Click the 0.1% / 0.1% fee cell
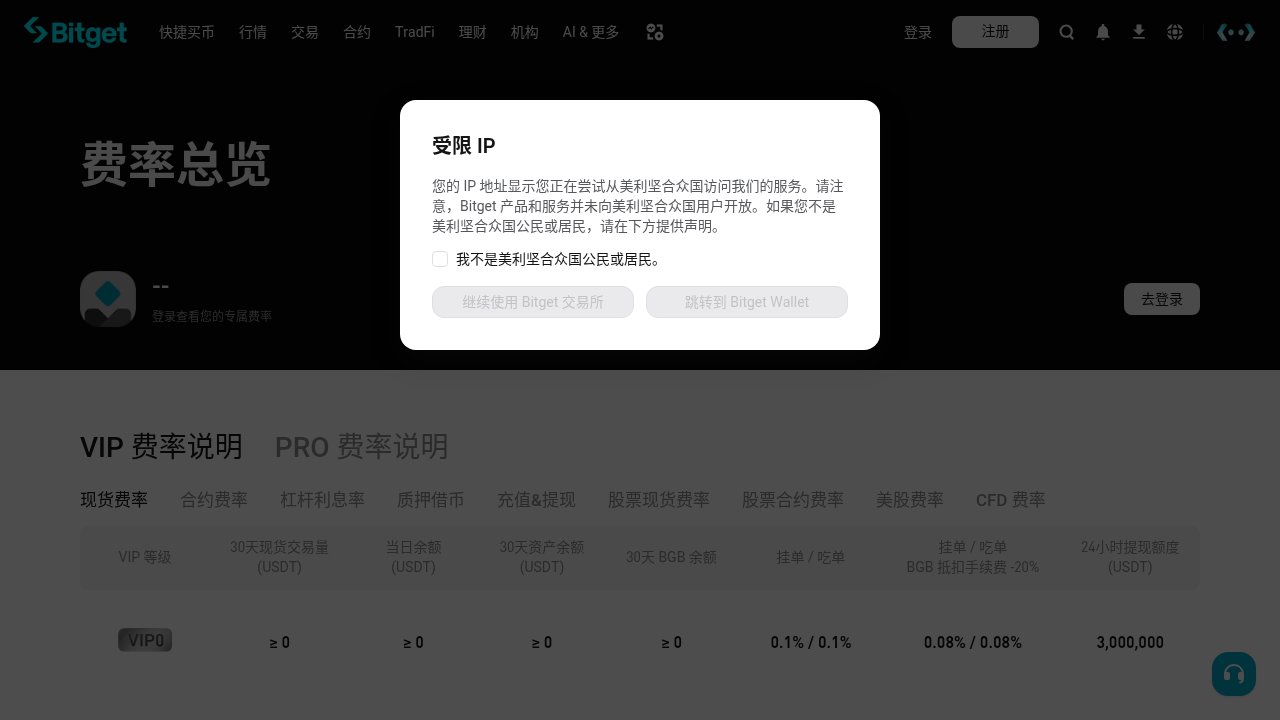 (x=811, y=643)
